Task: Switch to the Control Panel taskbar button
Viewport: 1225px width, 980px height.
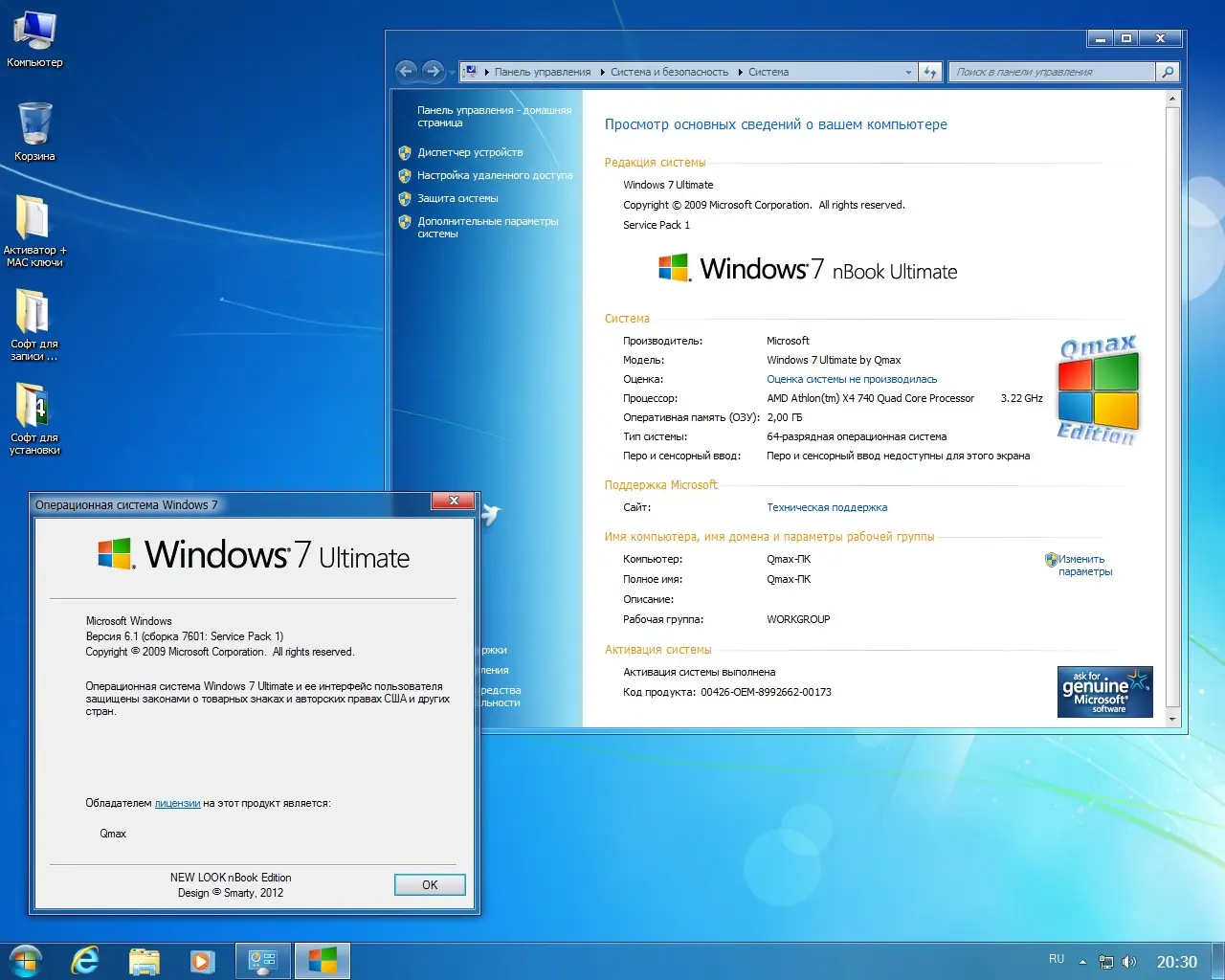Action: (x=262, y=961)
